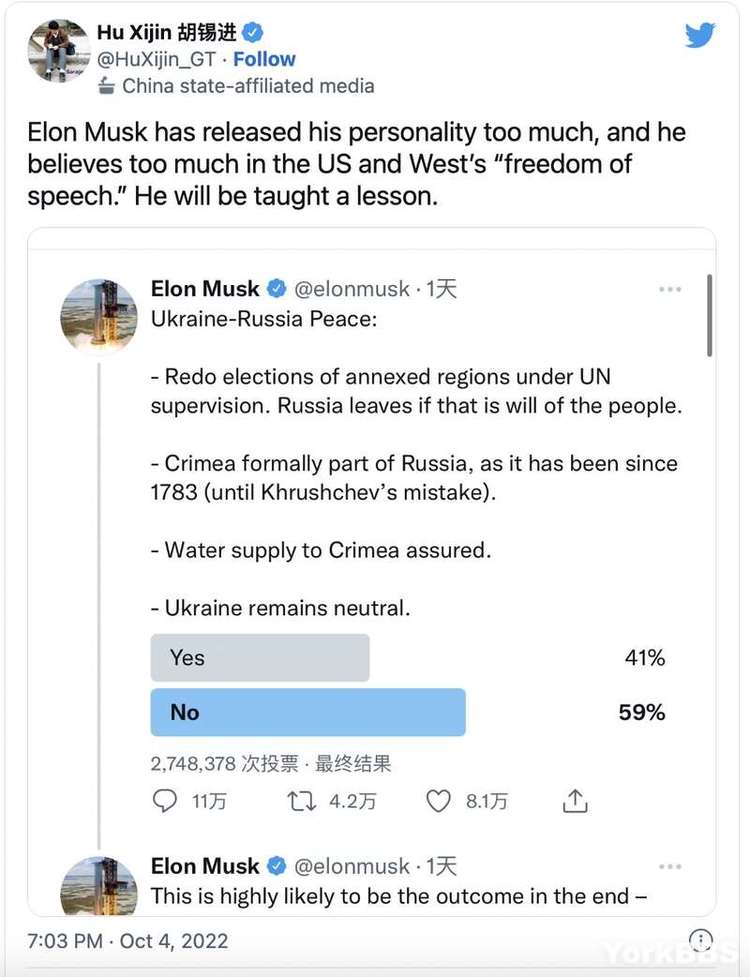
Task: Click the Follow button for Hu Xijin
Action: pyautogui.click(x=264, y=59)
